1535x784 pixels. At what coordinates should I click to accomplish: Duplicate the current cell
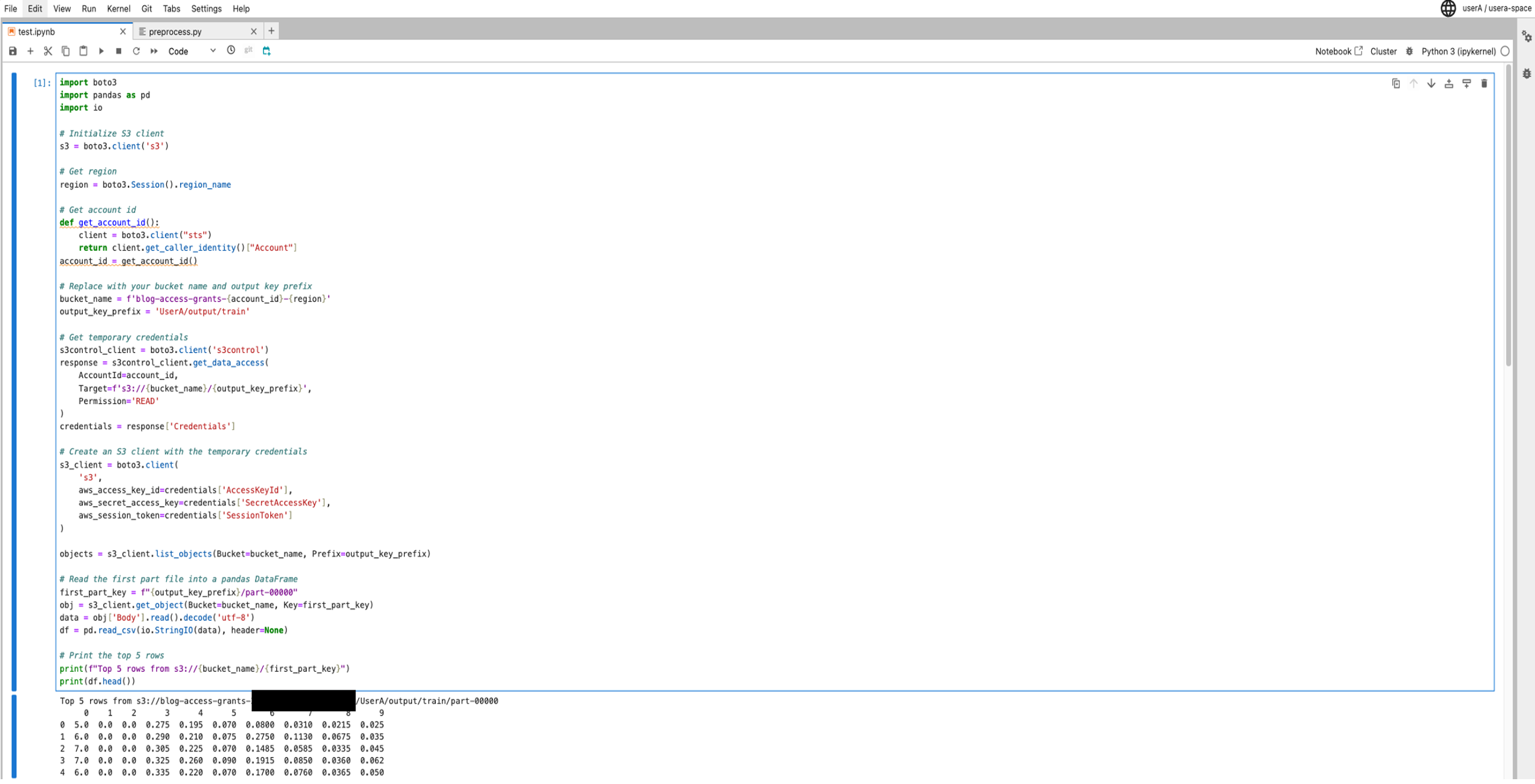[1396, 83]
